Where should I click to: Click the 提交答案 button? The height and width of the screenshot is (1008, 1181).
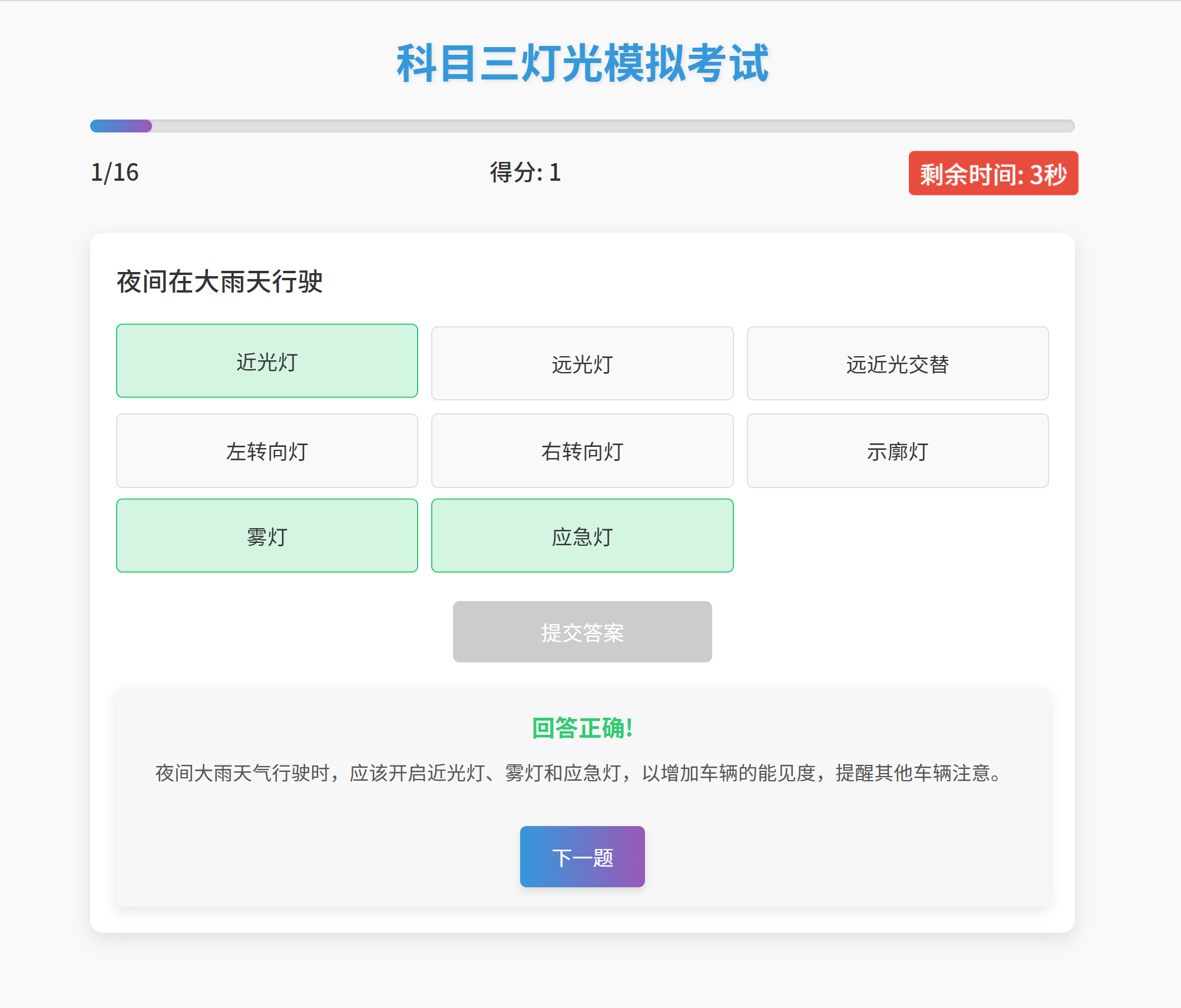click(x=582, y=632)
